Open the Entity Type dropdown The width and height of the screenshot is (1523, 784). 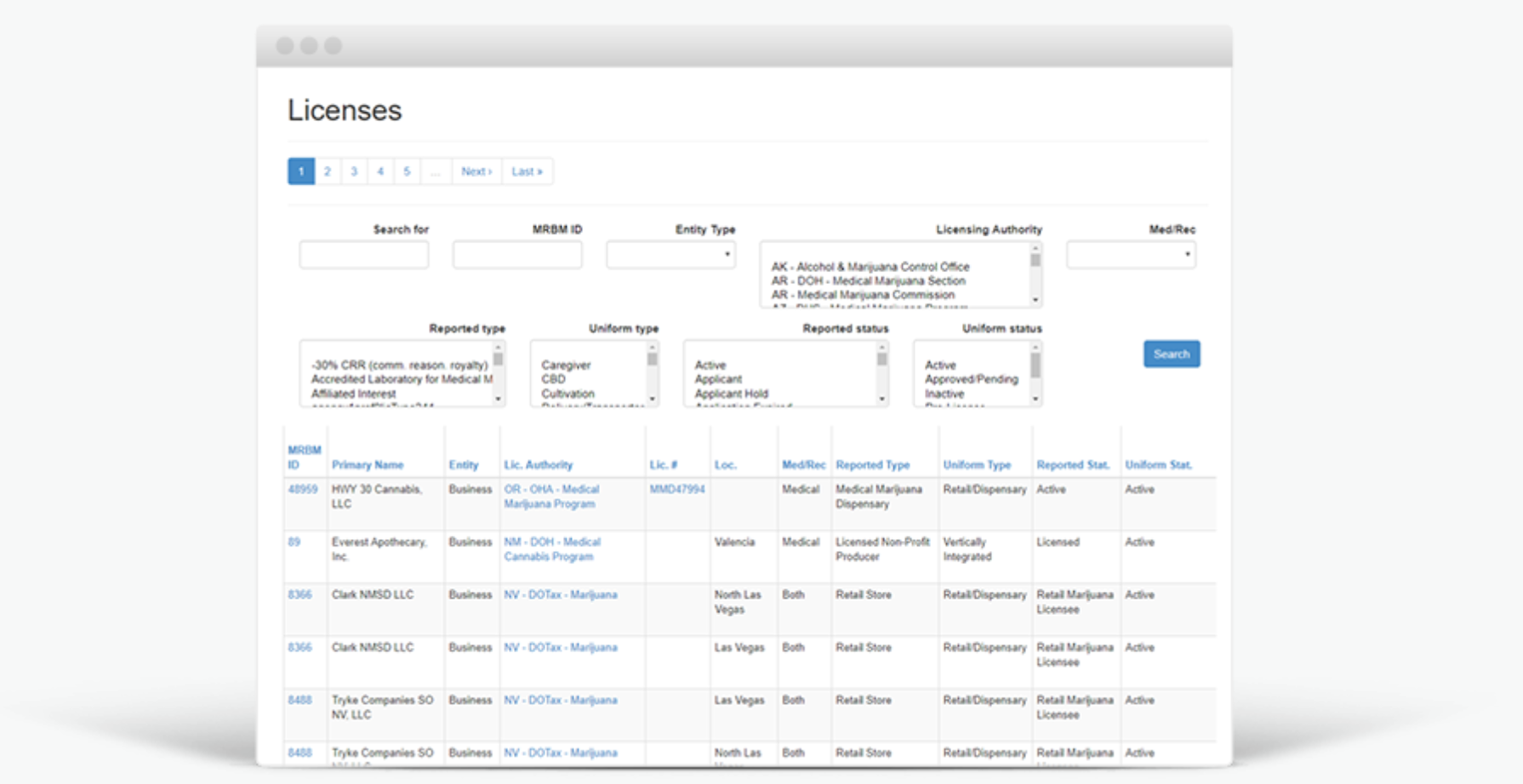click(x=670, y=254)
